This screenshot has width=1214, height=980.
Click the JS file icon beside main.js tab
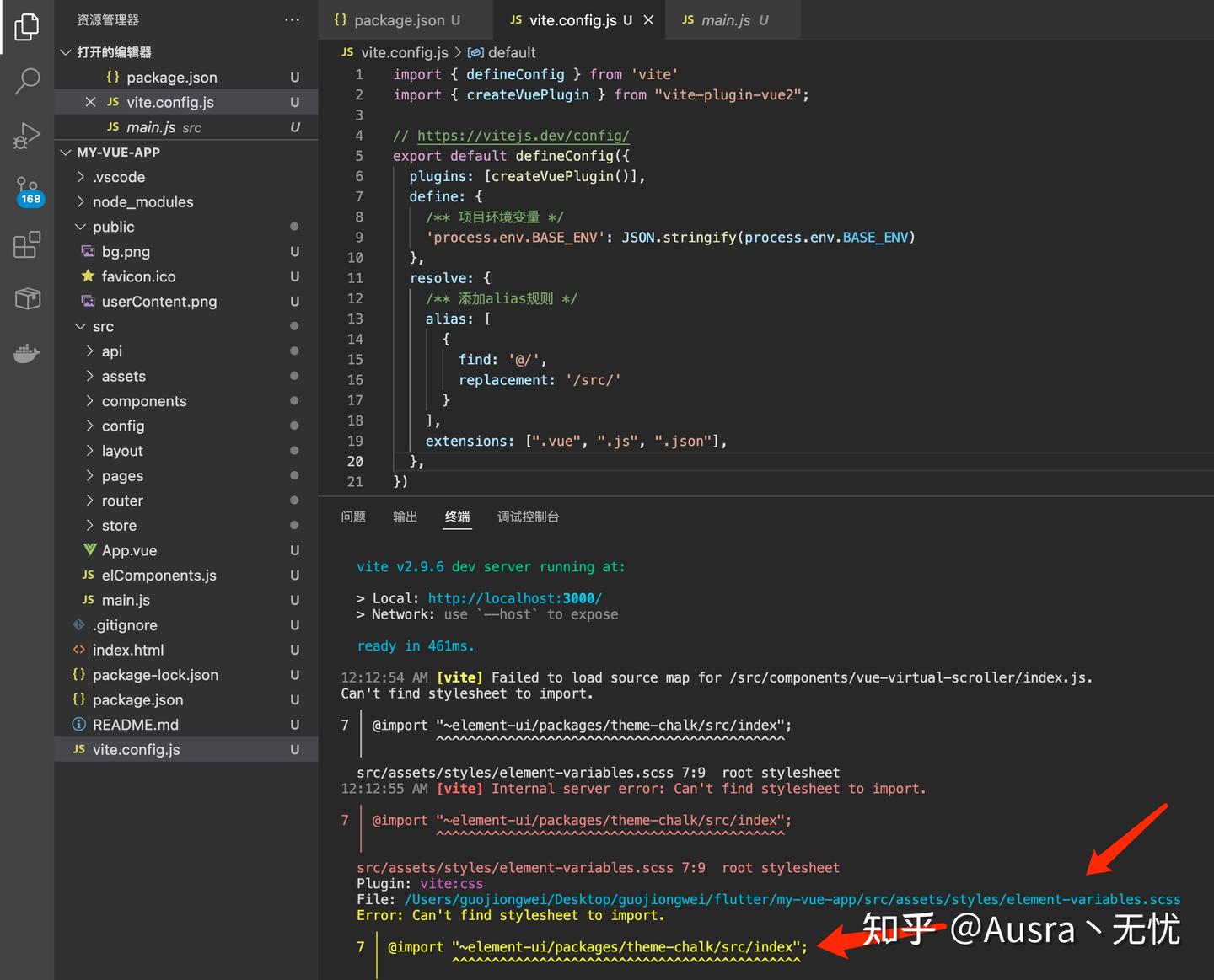[687, 19]
